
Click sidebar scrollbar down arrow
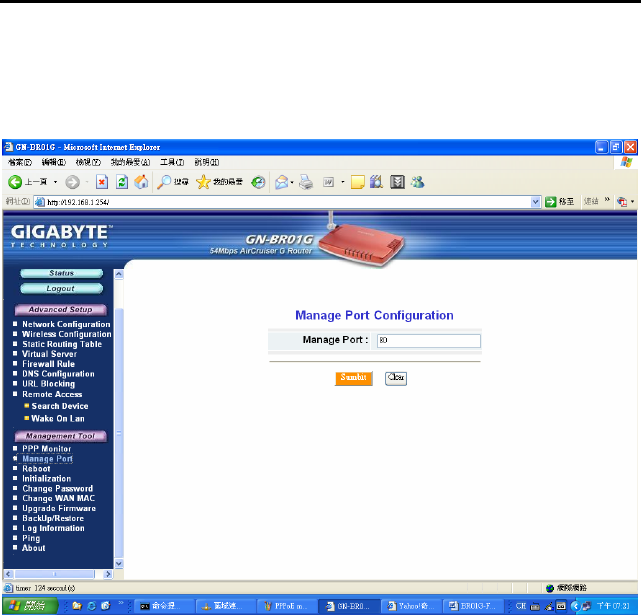coord(119,564)
